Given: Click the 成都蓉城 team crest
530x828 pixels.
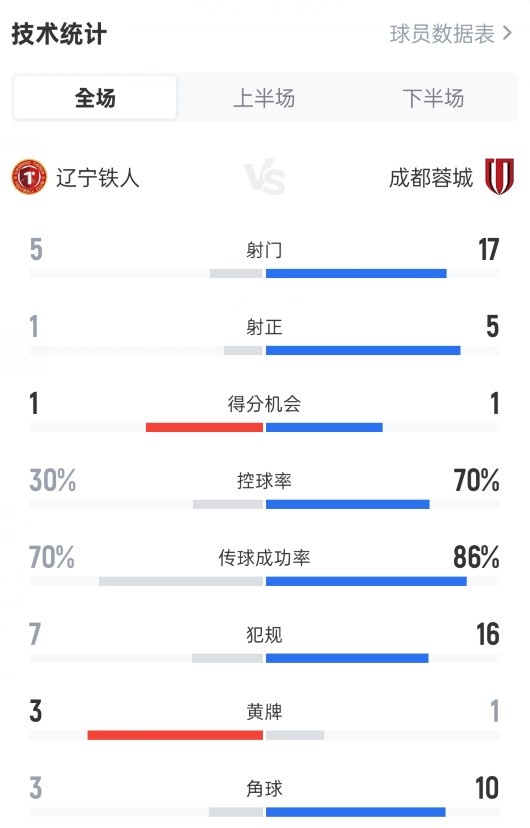Looking at the screenshot, I should 499,176.
